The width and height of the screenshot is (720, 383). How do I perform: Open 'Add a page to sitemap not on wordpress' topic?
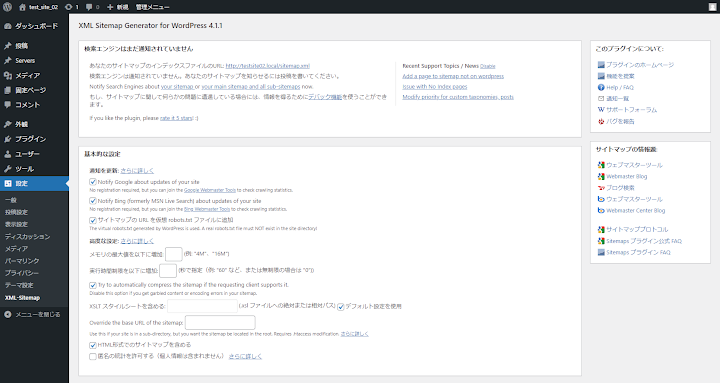[x=453, y=76]
